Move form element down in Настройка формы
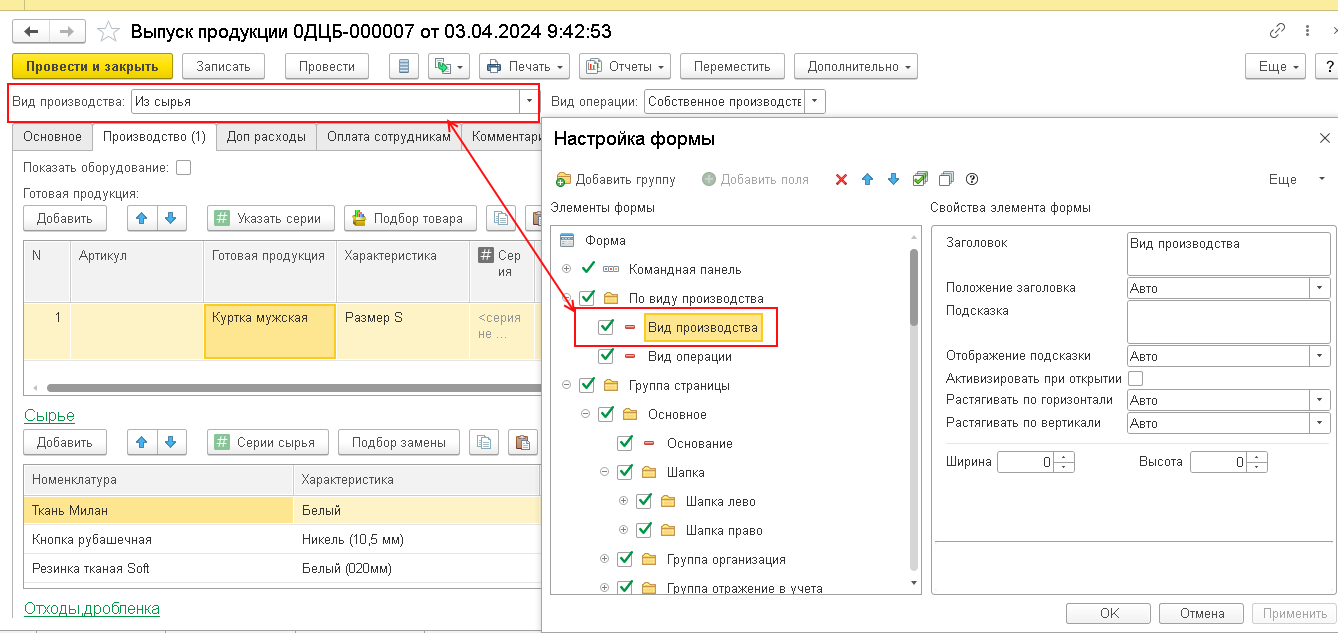This screenshot has width=1338, height=633. click(x=893, y=179)
